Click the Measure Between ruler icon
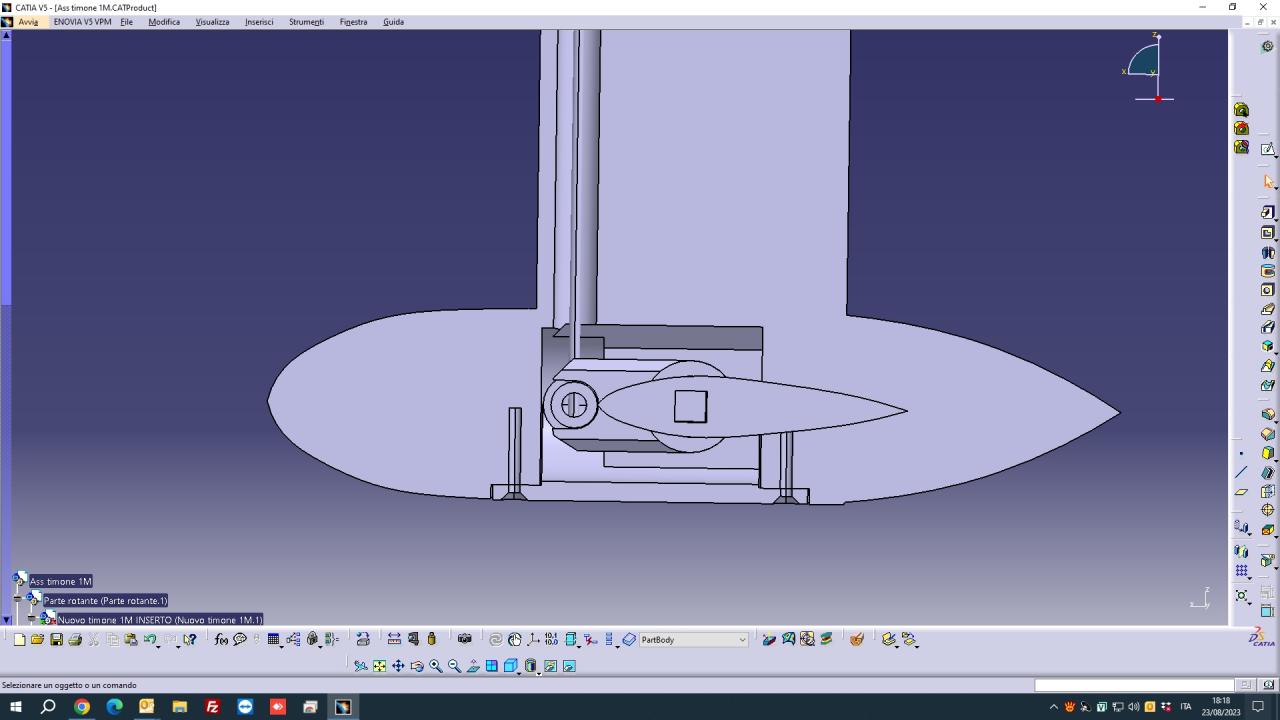Screen dimensions: 1280x720 click(x=394, y=640)
